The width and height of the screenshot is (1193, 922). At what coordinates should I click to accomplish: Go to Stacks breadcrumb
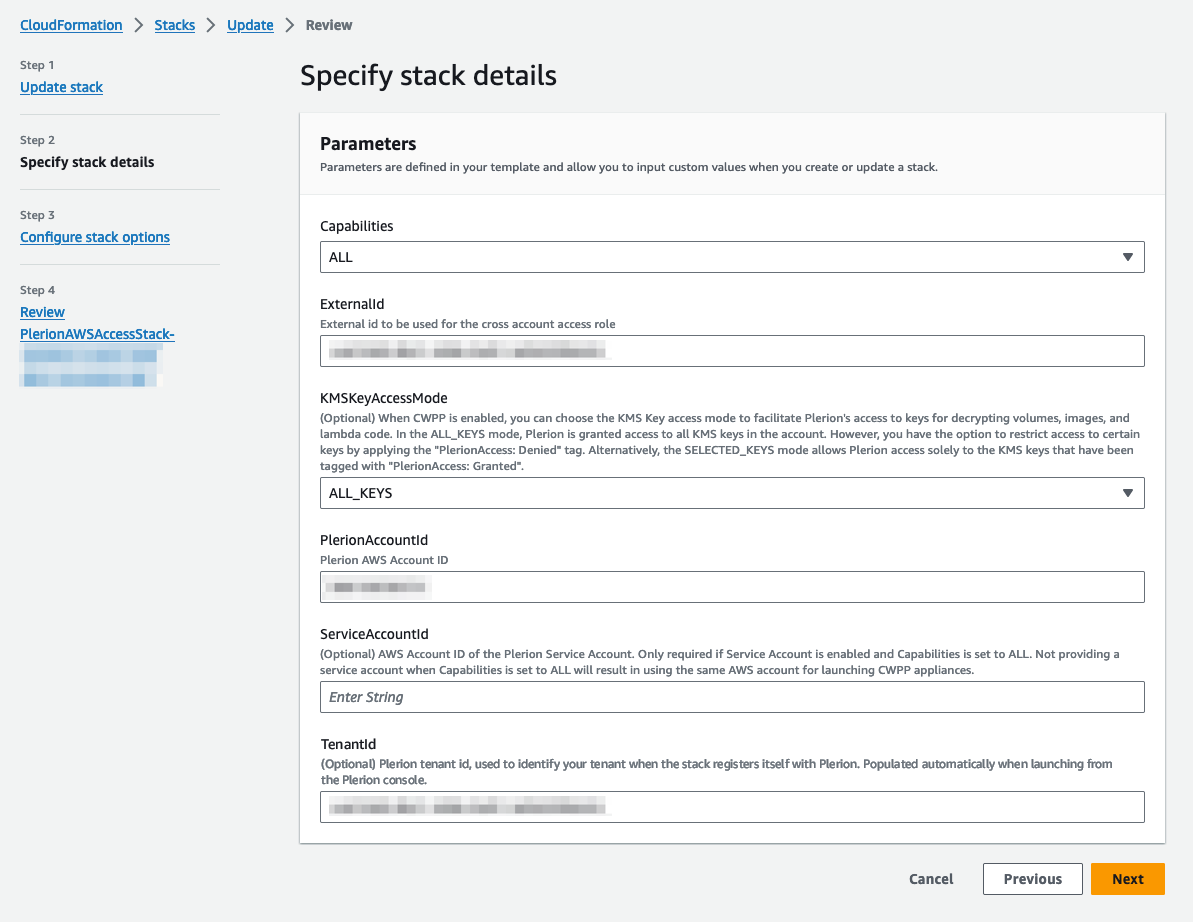click(x=174, y=25)
